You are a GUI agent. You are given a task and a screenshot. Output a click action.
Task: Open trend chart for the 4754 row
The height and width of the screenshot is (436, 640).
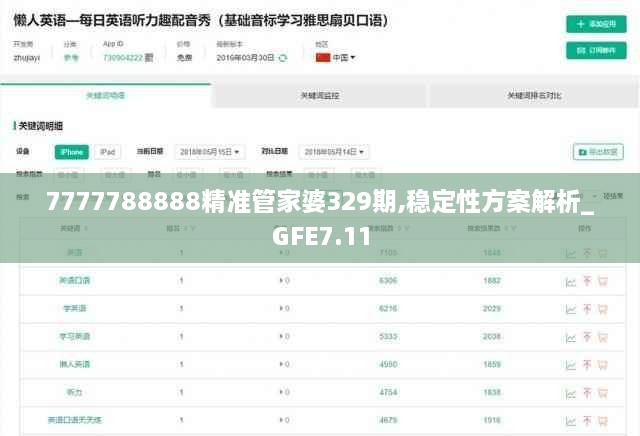click(x=571, y=394)
